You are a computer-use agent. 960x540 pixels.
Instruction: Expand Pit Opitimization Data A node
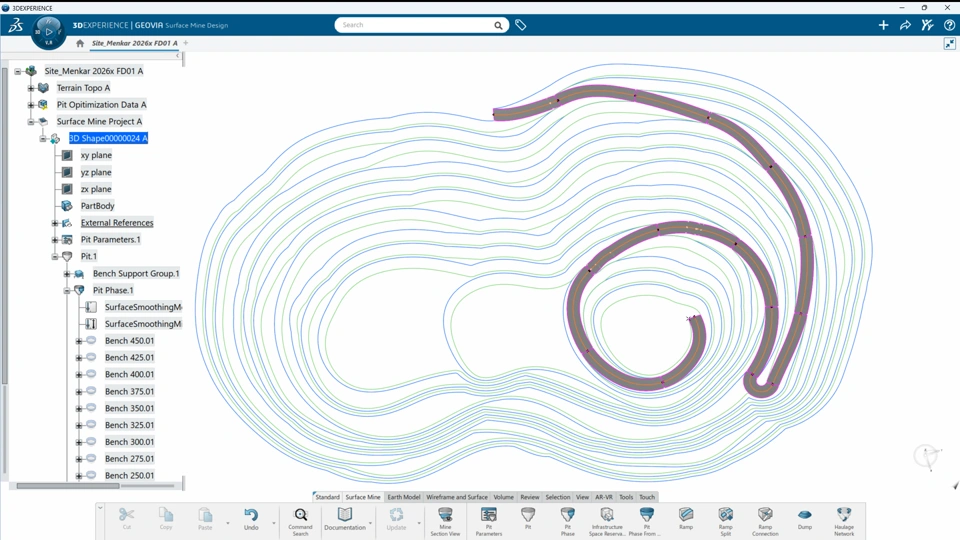click(31, 105)
